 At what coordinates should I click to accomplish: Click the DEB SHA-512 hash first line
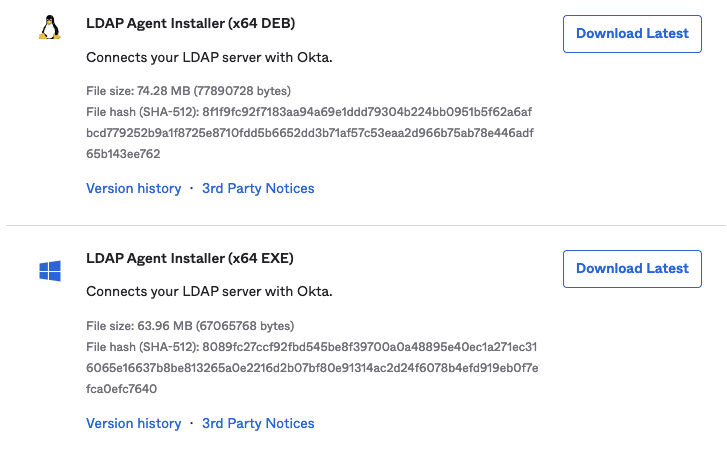click(x=310, y=112)
